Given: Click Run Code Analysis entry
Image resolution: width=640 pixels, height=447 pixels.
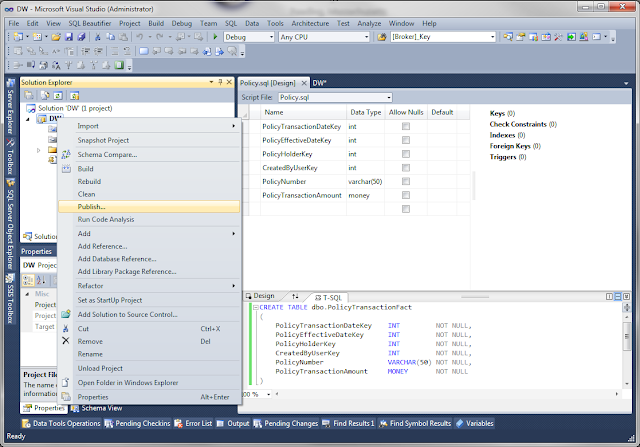Looking at the screenshot, I should (x=149, y=219).
